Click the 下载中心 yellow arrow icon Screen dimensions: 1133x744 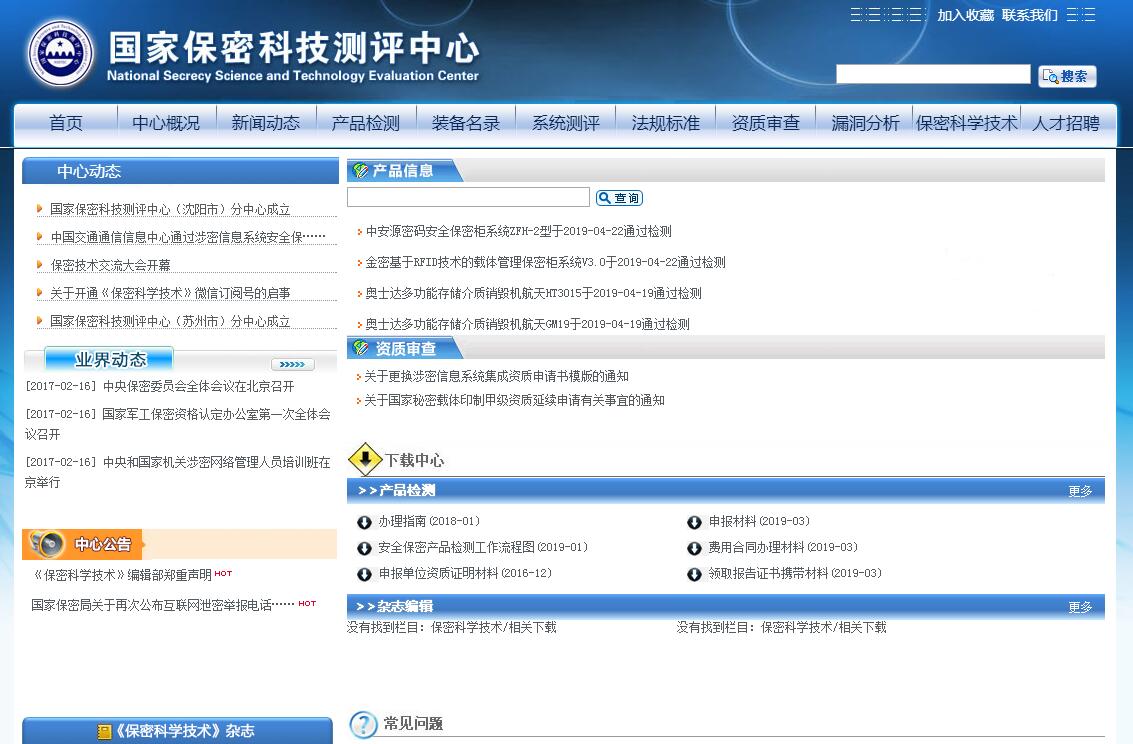pos(365,460)
